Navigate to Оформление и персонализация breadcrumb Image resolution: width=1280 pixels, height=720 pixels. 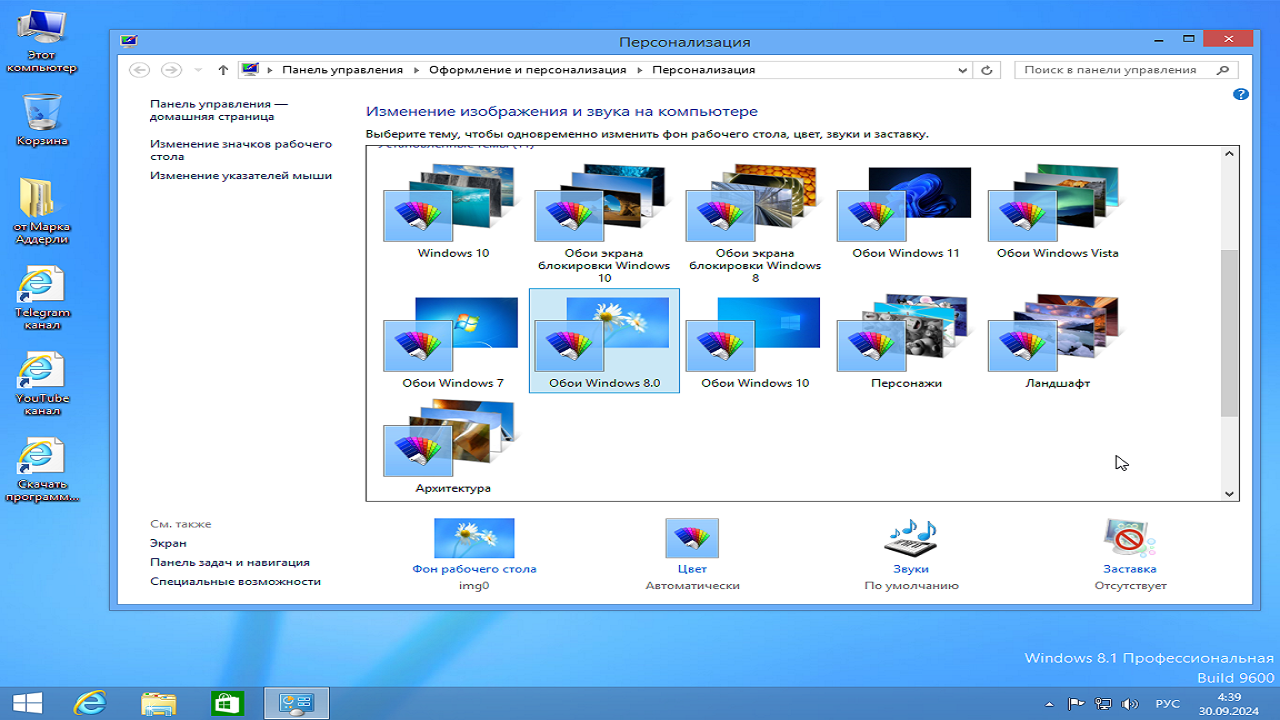(528, 70)
